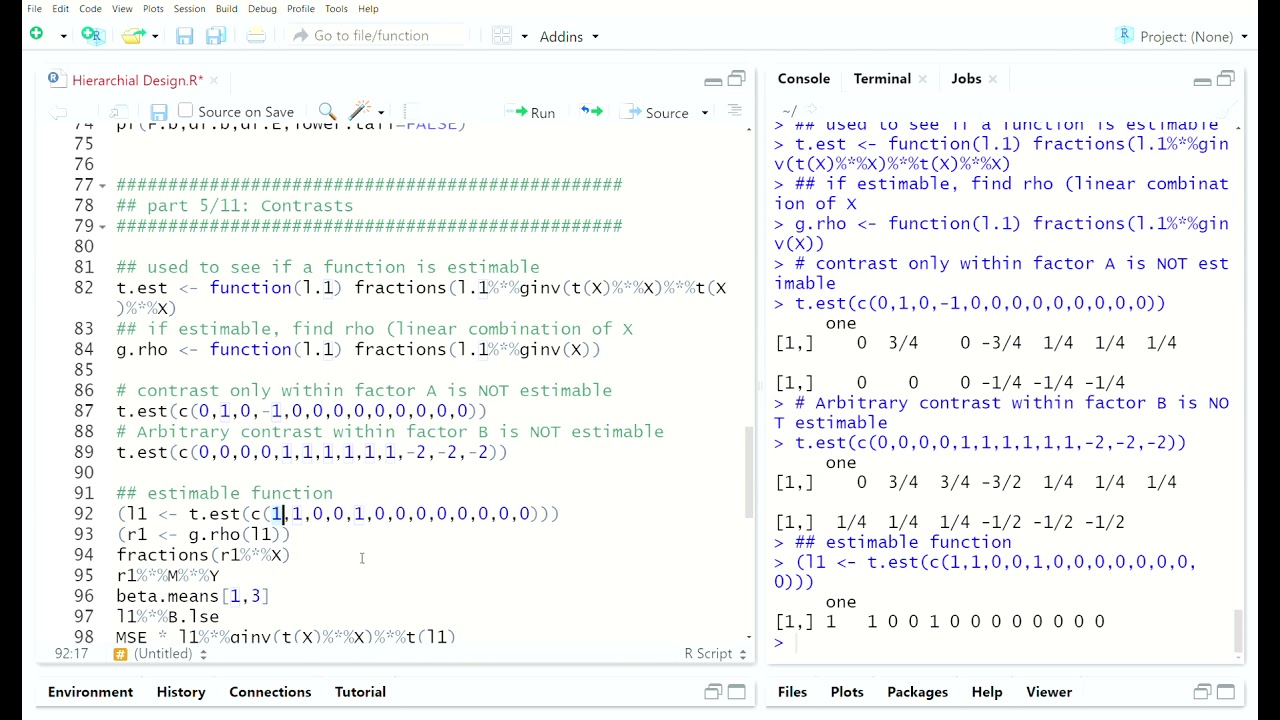Click the code tools magic wand
Image resolution: width=1280 pixels, height=720 pixels.
coord(360,111)
